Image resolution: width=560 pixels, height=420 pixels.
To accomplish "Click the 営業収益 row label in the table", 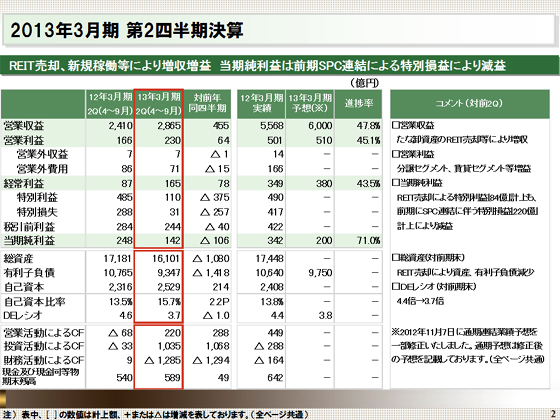I will [x=24, y=126].
